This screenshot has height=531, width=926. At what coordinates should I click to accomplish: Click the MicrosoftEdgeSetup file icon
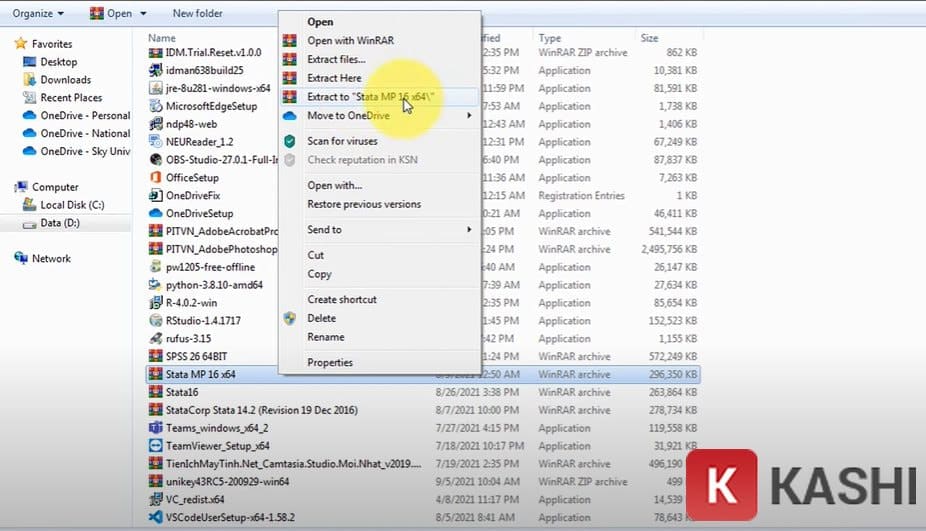coord(155,106)
